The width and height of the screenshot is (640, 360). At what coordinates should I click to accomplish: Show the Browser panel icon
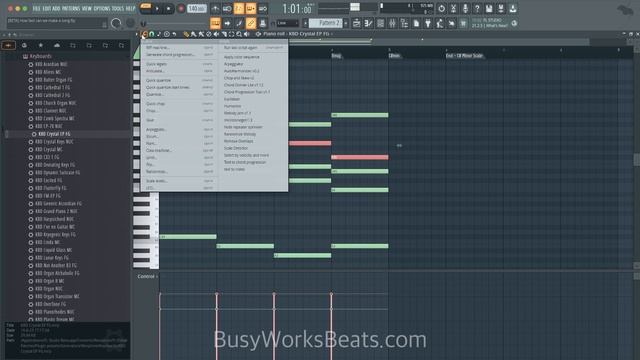[x=404, y=23]
